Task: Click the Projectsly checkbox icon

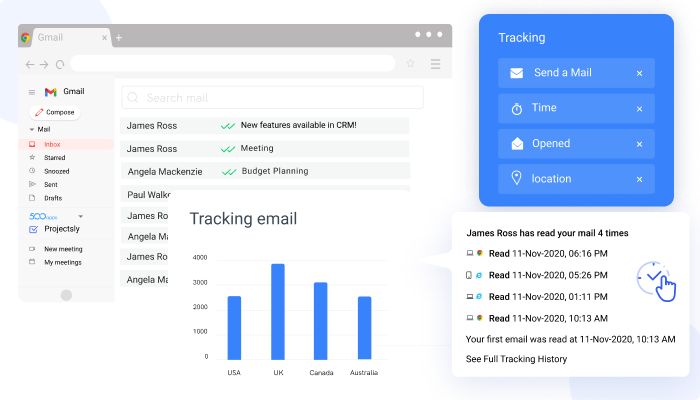Action: tap(33, 229)
